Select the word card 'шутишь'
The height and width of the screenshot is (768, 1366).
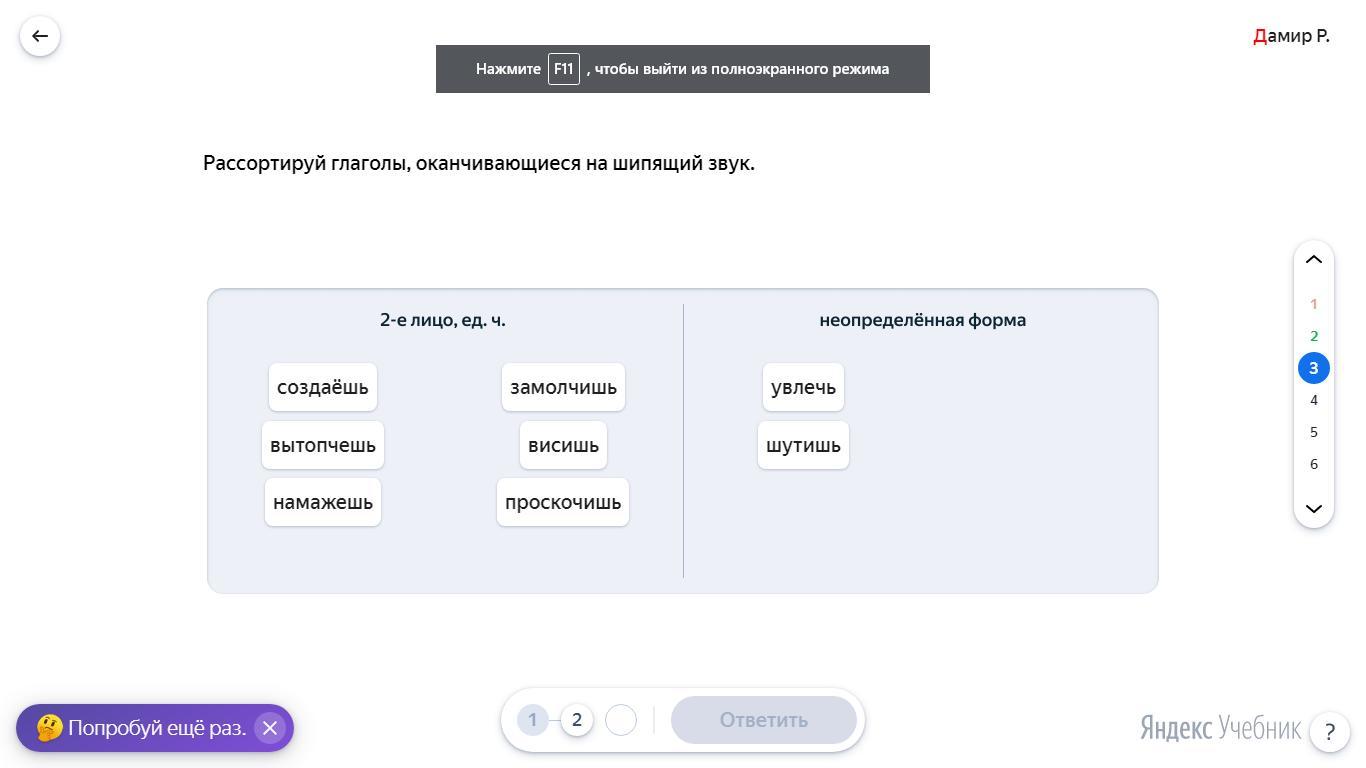803,445
